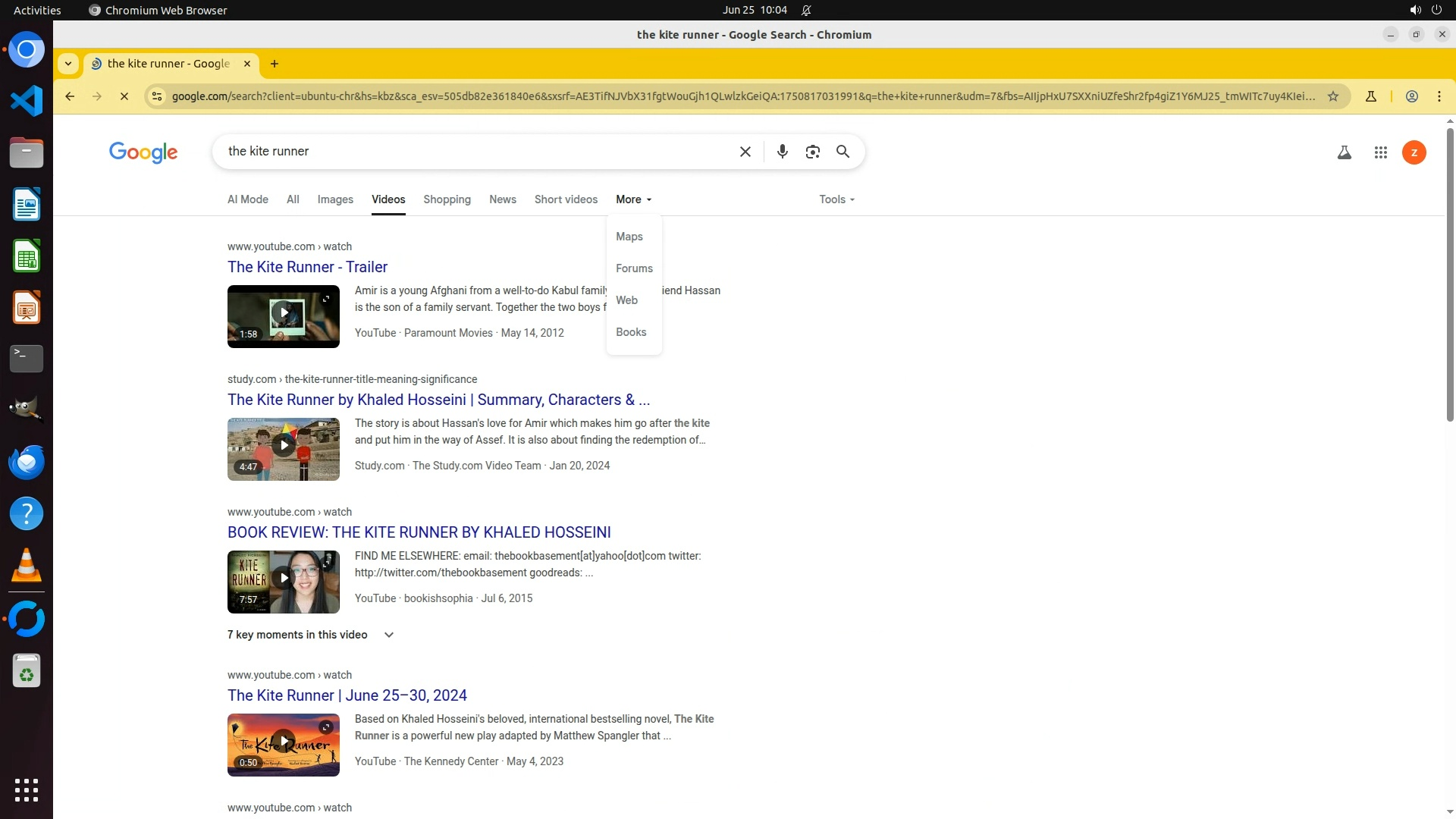Screen dimensions: 1456x819
Task: Open the BOOK REVIEW Kite Runner result
Action: [x=419, y=532]
